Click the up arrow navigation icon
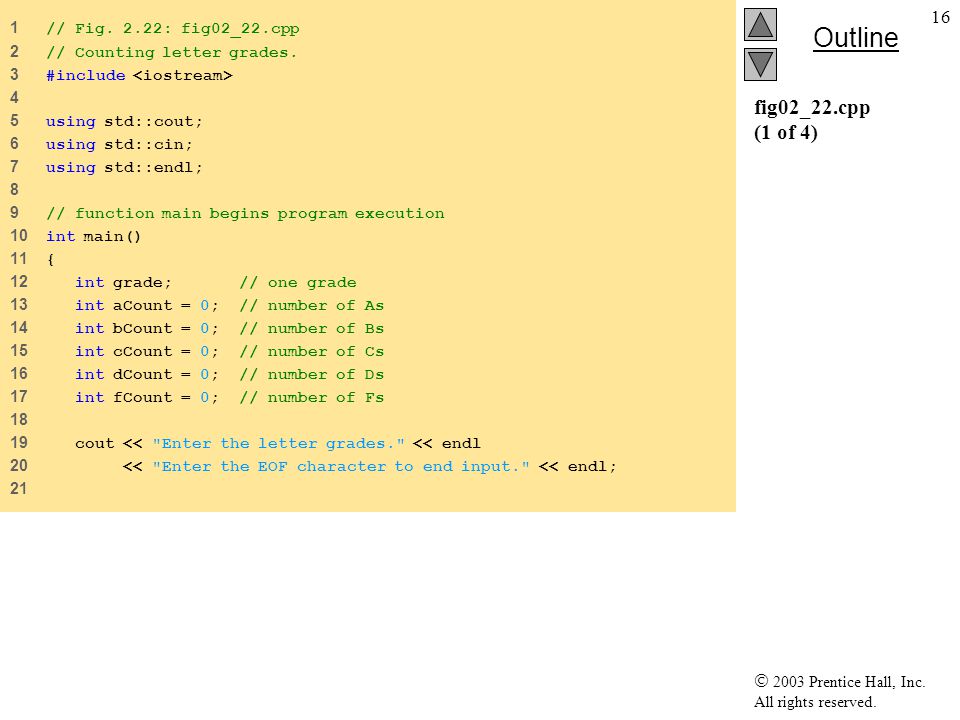 click(x=760, y=24)
